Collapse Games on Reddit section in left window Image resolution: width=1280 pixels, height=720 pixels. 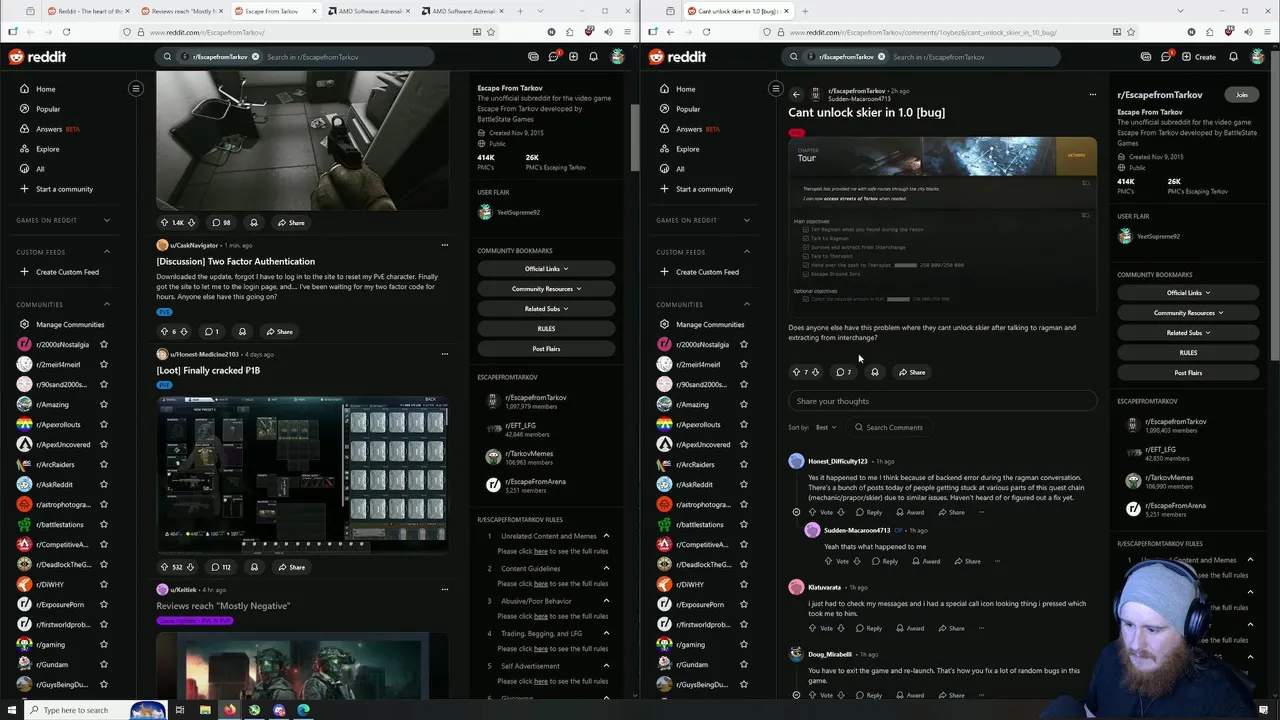click(107, 220)
